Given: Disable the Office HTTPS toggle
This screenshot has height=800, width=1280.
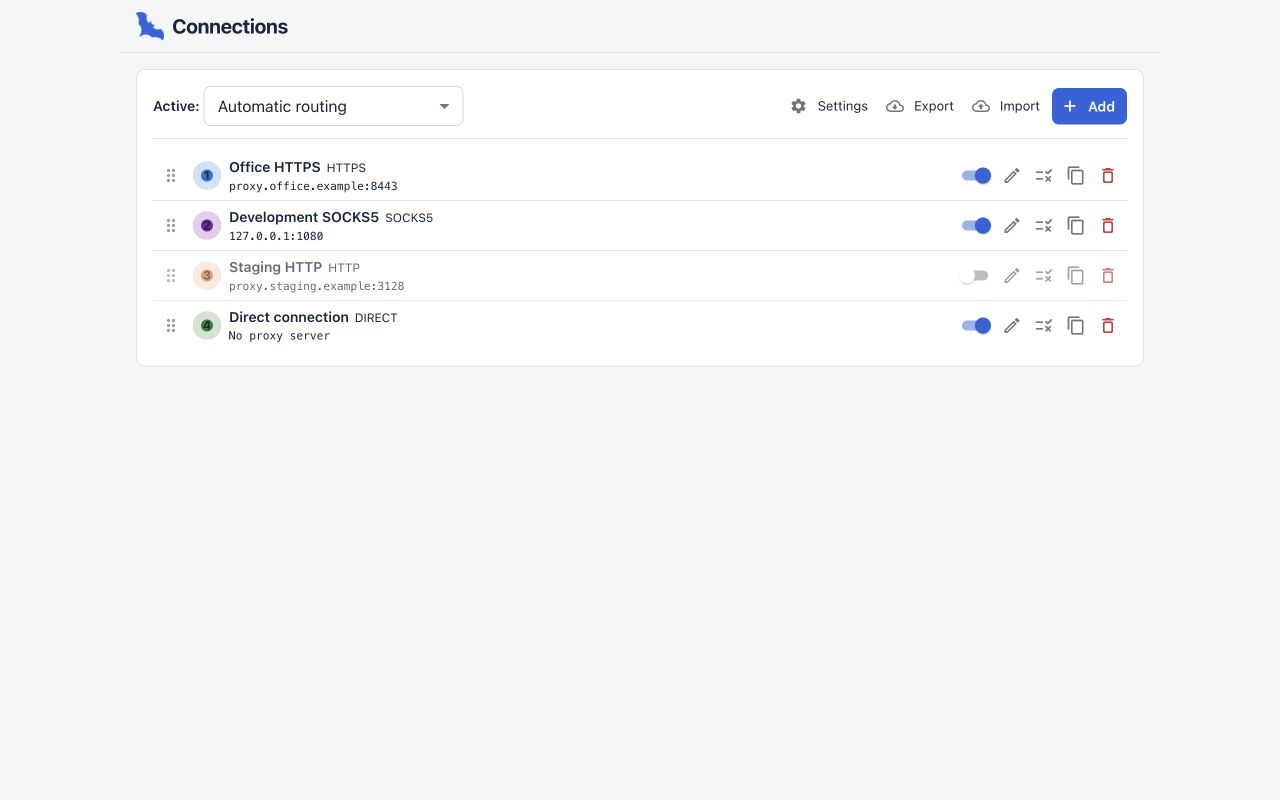Looking at the screenshot, I should 976,176.
